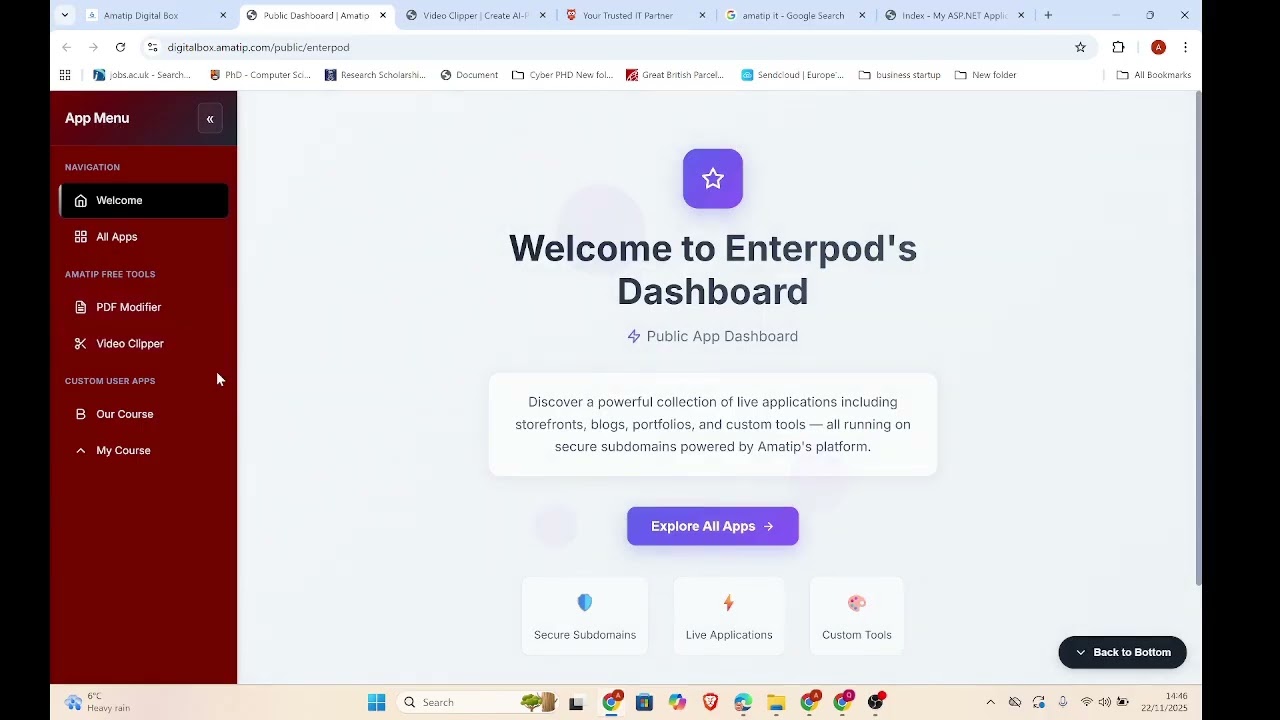Click the 'Welcome to Enterpod's Dashboard' heading
Viewport: 1280px width, 720px height.
pos(713,270)
